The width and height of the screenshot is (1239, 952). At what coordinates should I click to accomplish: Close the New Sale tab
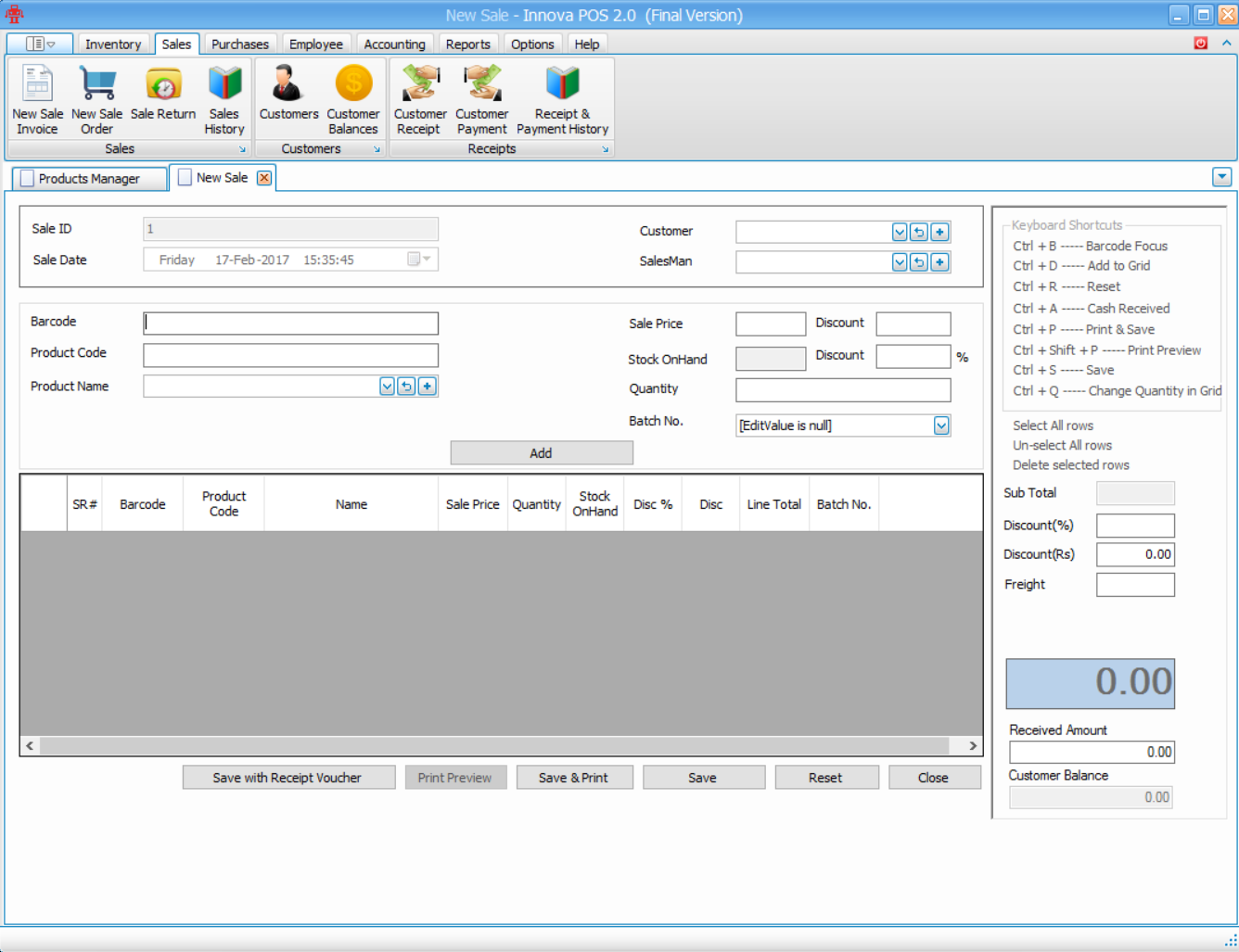[x=264, y=178]
